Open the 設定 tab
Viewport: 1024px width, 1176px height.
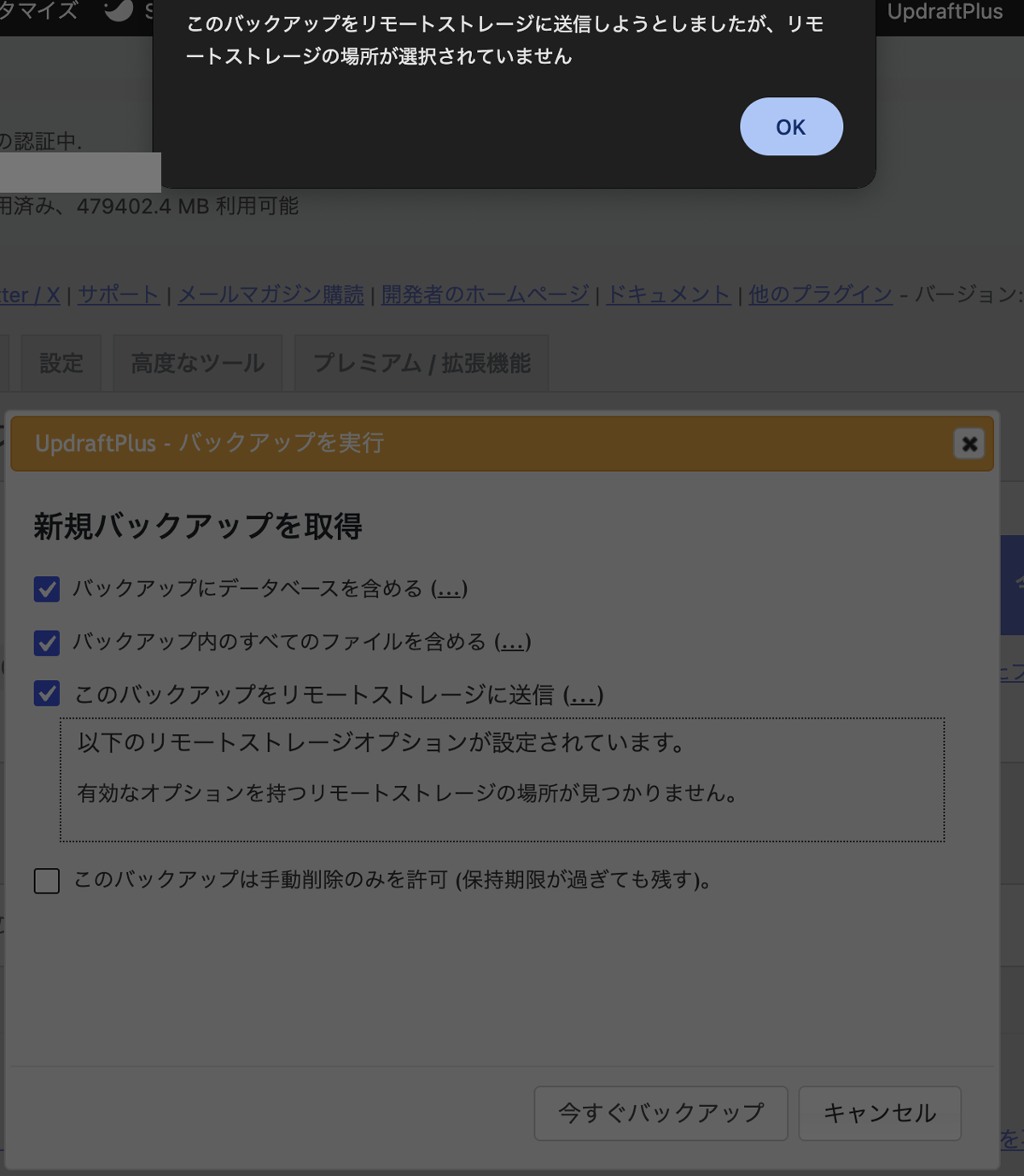click(x=61, y=363)
